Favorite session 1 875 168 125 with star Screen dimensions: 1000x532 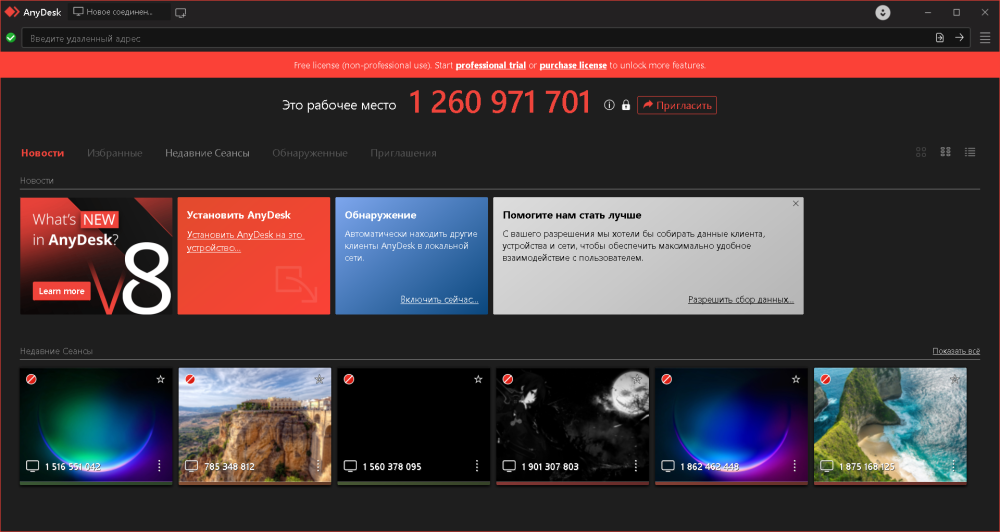pyautogui.click(x=955, y=379)
